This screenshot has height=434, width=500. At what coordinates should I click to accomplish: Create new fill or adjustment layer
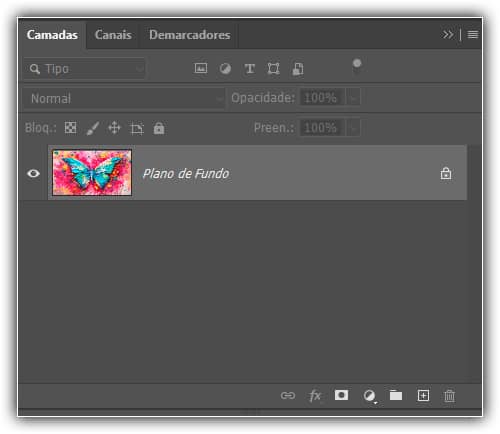(369, 396)
